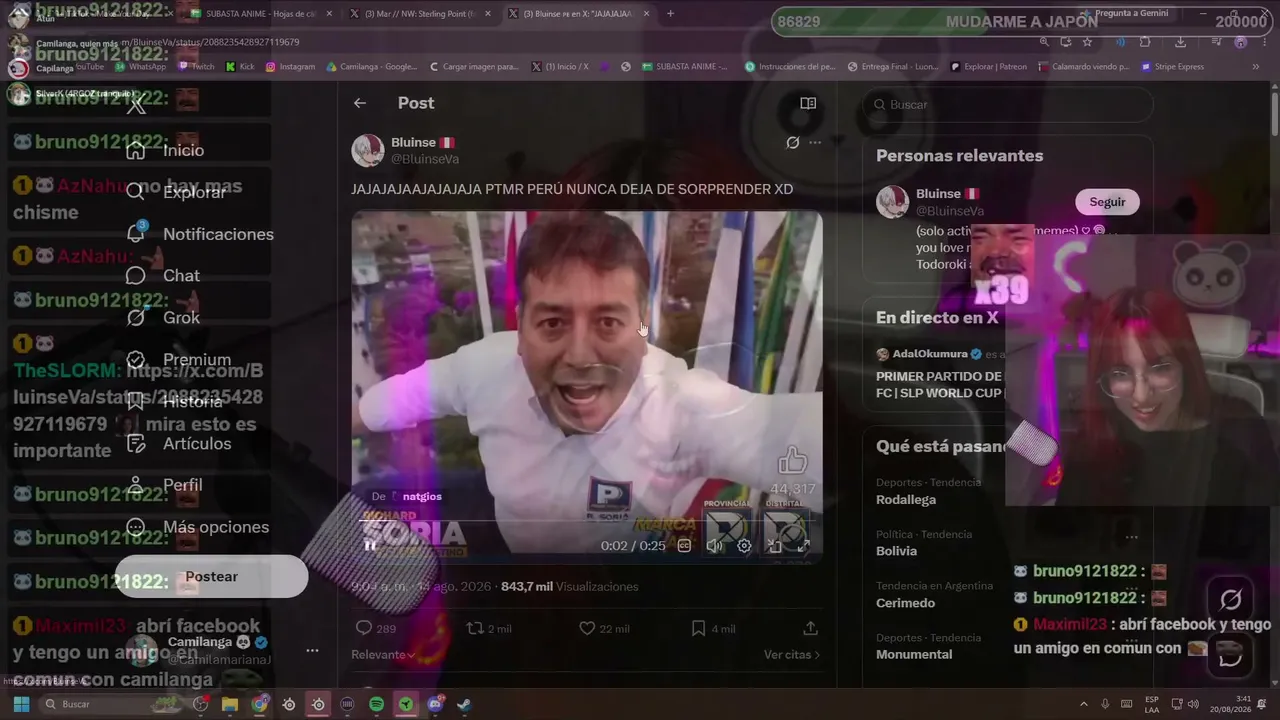Open the reader view icon beside Post header
This screenshot has width=1280, height=720.
[808, 103]
